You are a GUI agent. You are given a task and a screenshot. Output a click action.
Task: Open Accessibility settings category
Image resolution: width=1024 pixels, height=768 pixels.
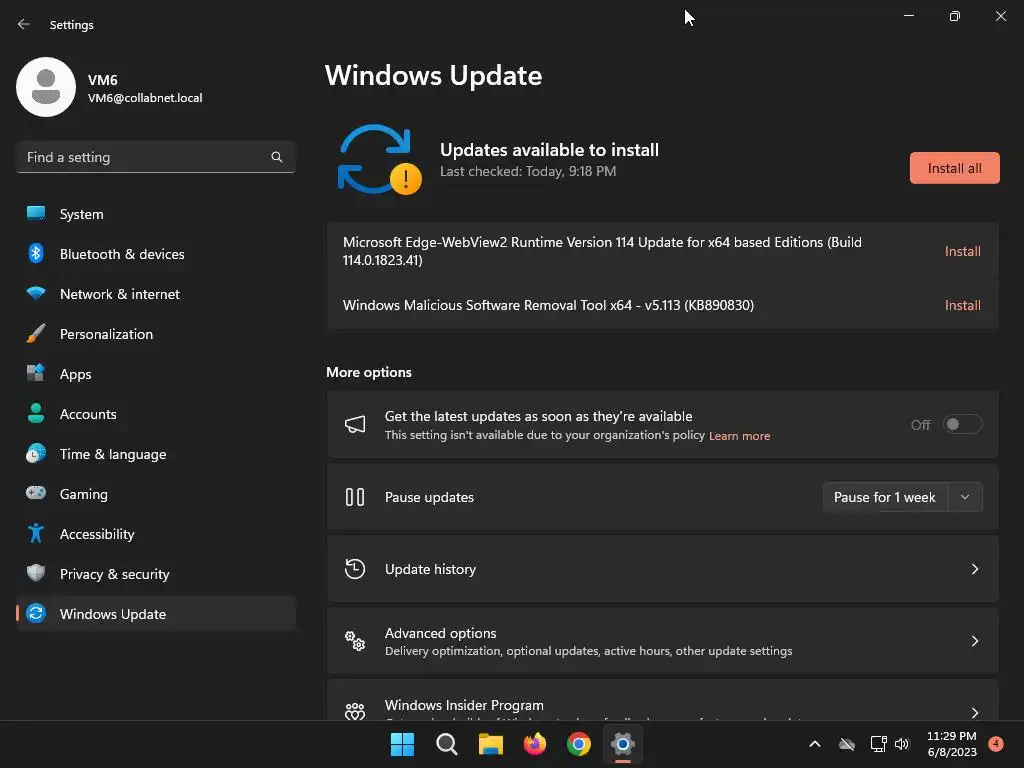(x=156, y=534)
